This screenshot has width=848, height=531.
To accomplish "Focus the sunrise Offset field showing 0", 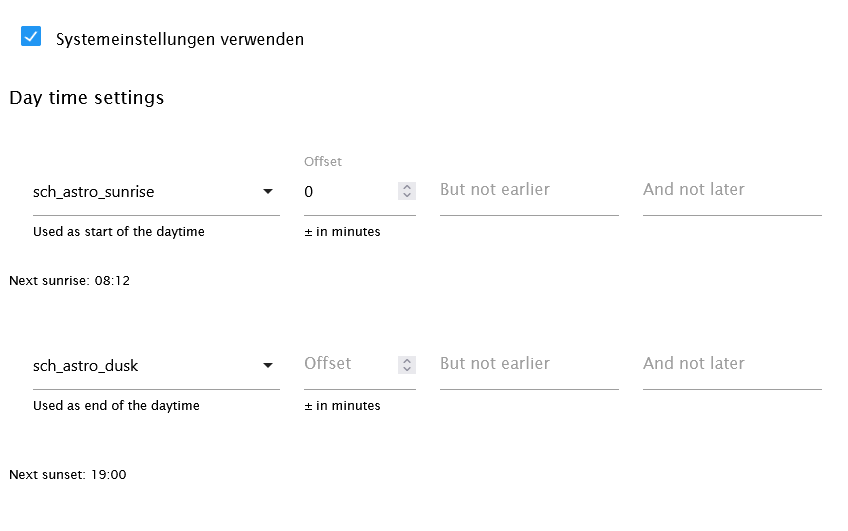I will (x=346, y=192).
